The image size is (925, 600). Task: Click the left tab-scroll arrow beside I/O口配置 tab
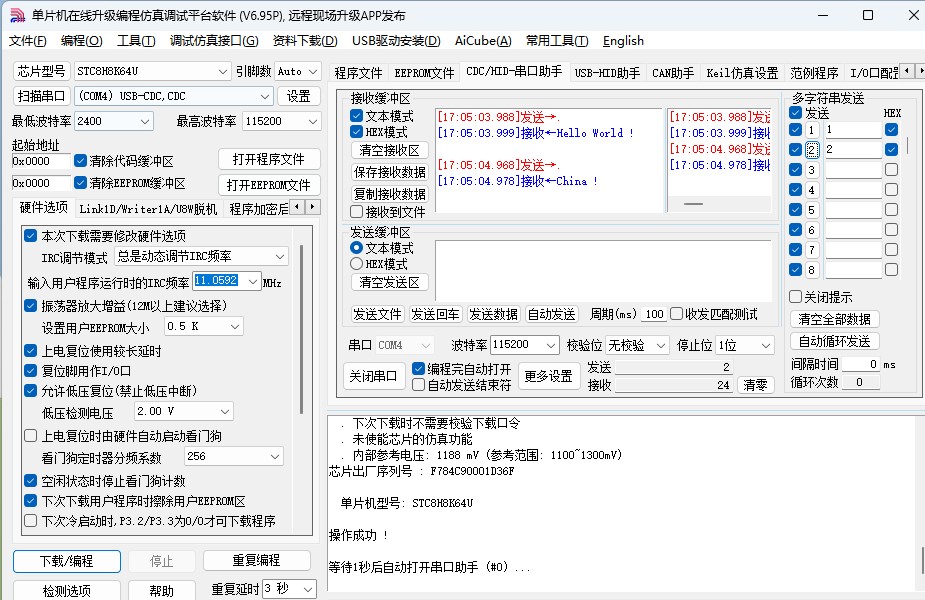click(x=907, y=71)
